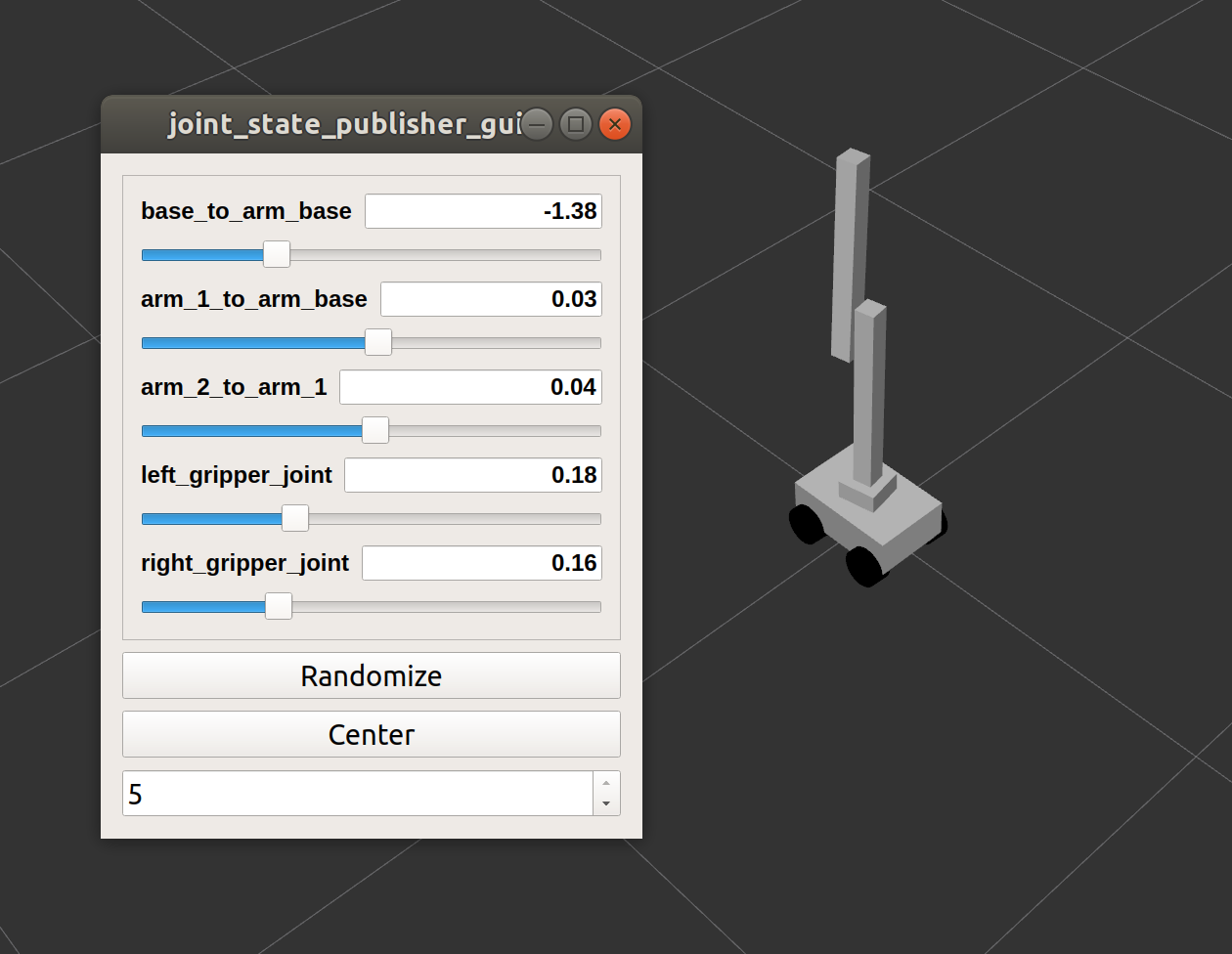Click the arm_2_to_arm_1 value field showing 0.04

(470, 387)
